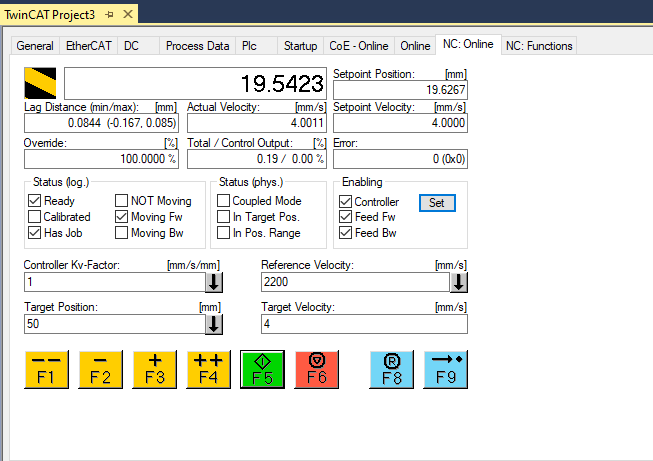Select the TwinCAT Project3 document tab
Screen dimensions: 653x461
(x=50, y=15)
